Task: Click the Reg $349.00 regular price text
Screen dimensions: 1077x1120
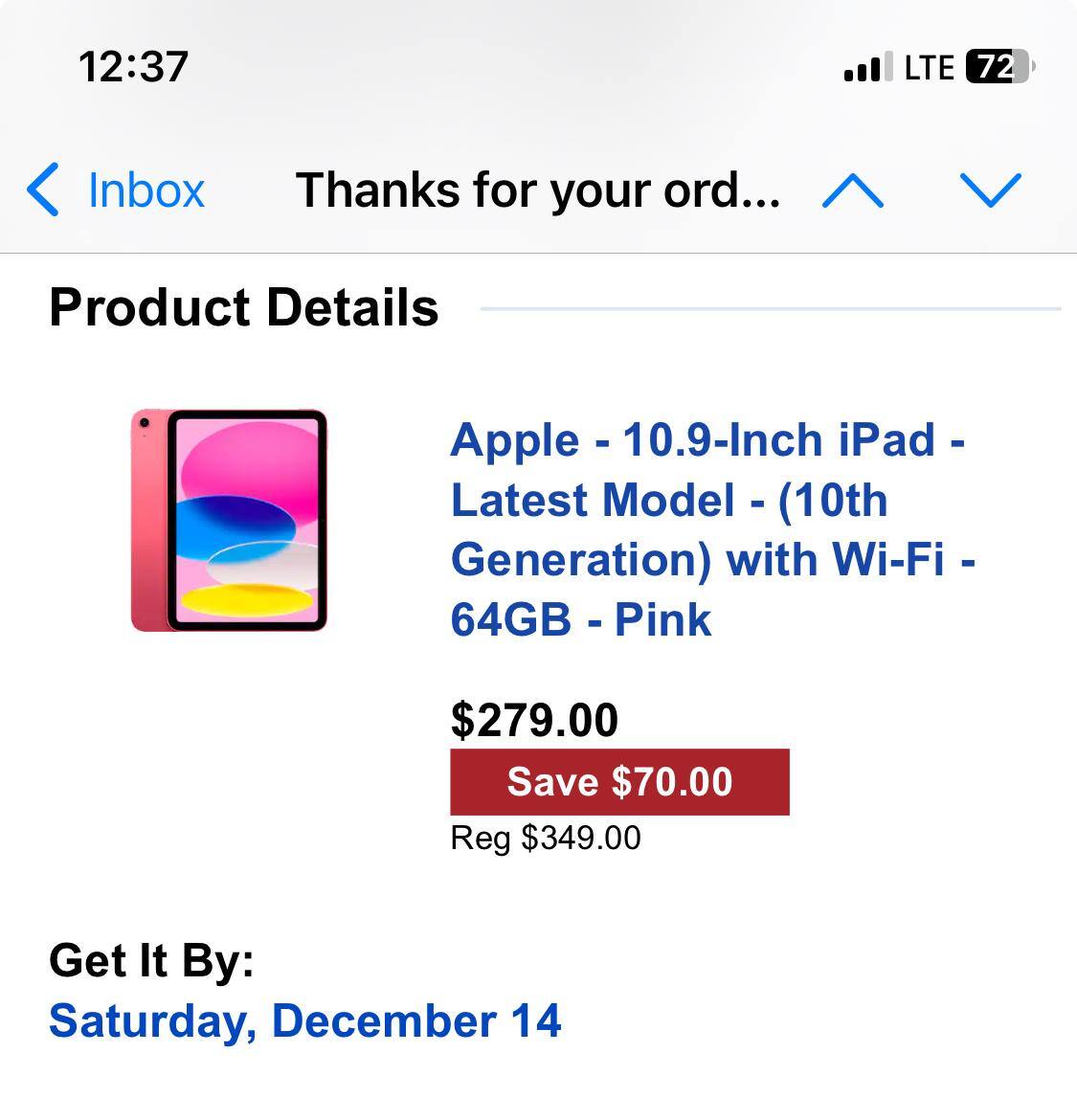Action: point(546,838)
